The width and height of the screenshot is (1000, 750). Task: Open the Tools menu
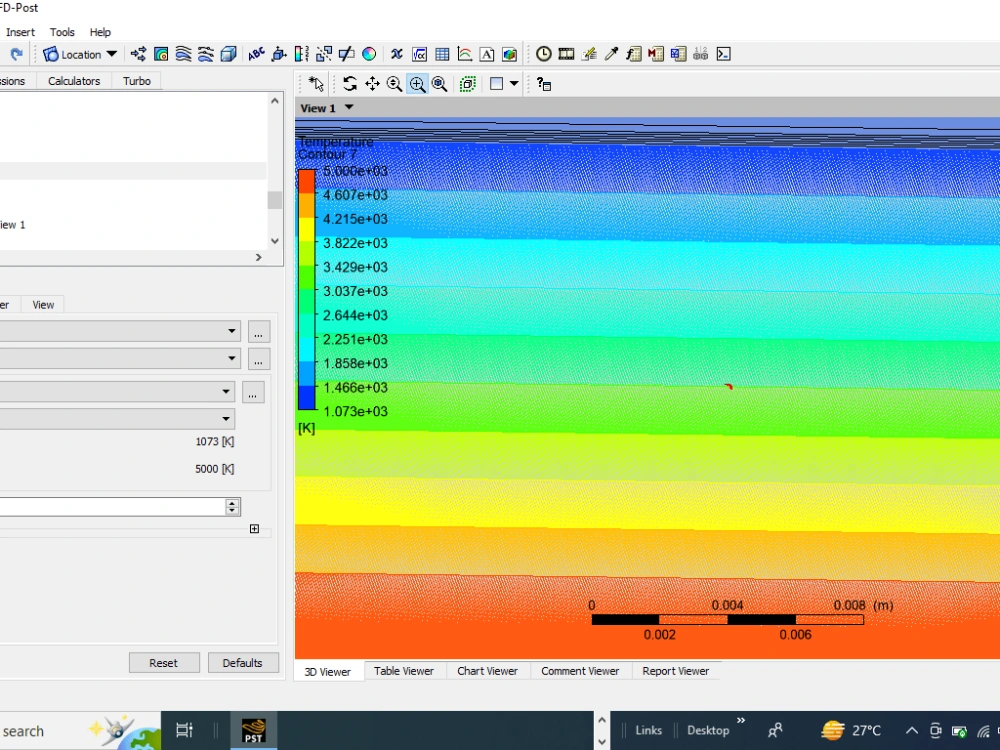(62, 31)
